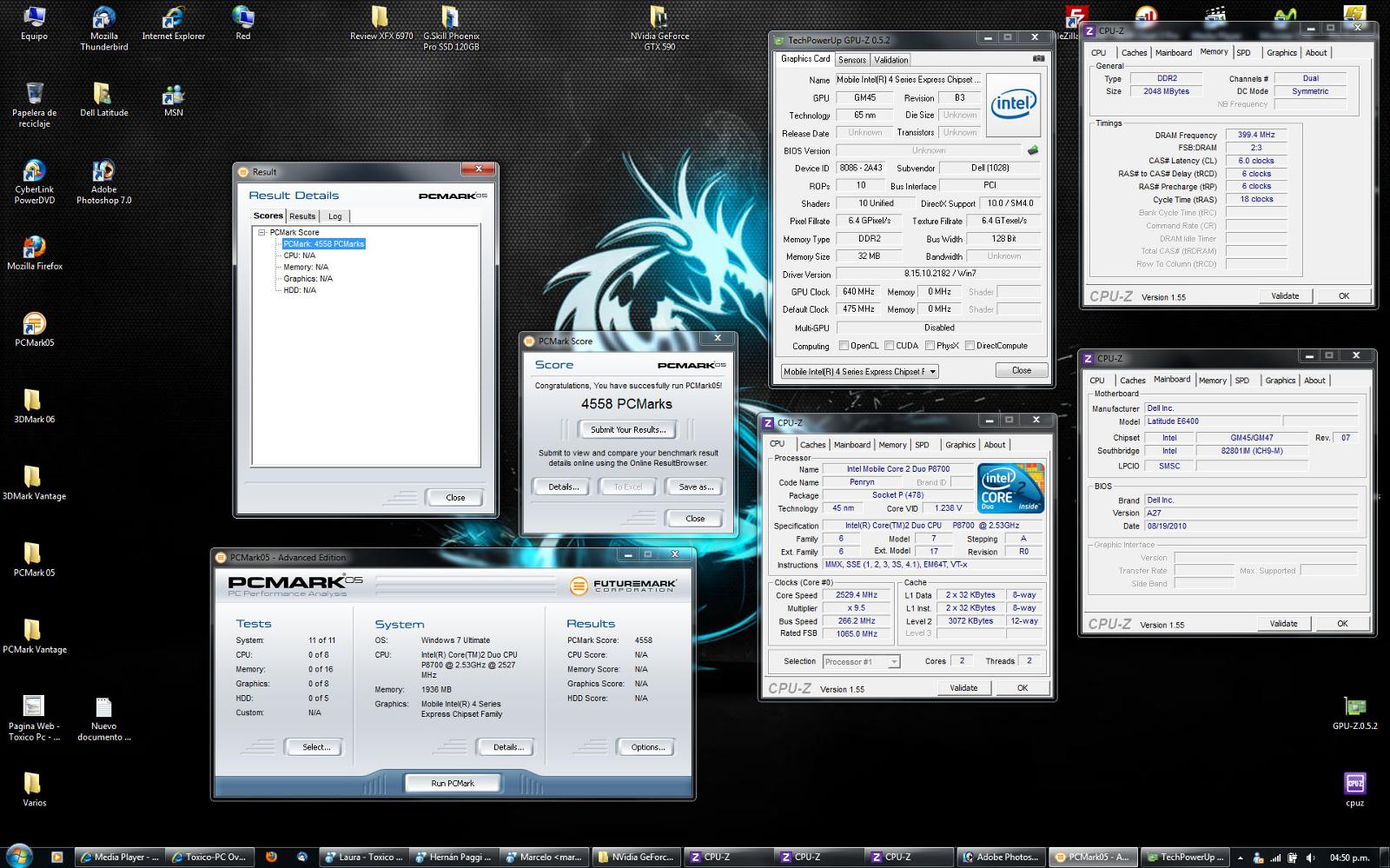Click Close button in GPU-Z
1390x868 pixels.
click(x=1022, y=371)
